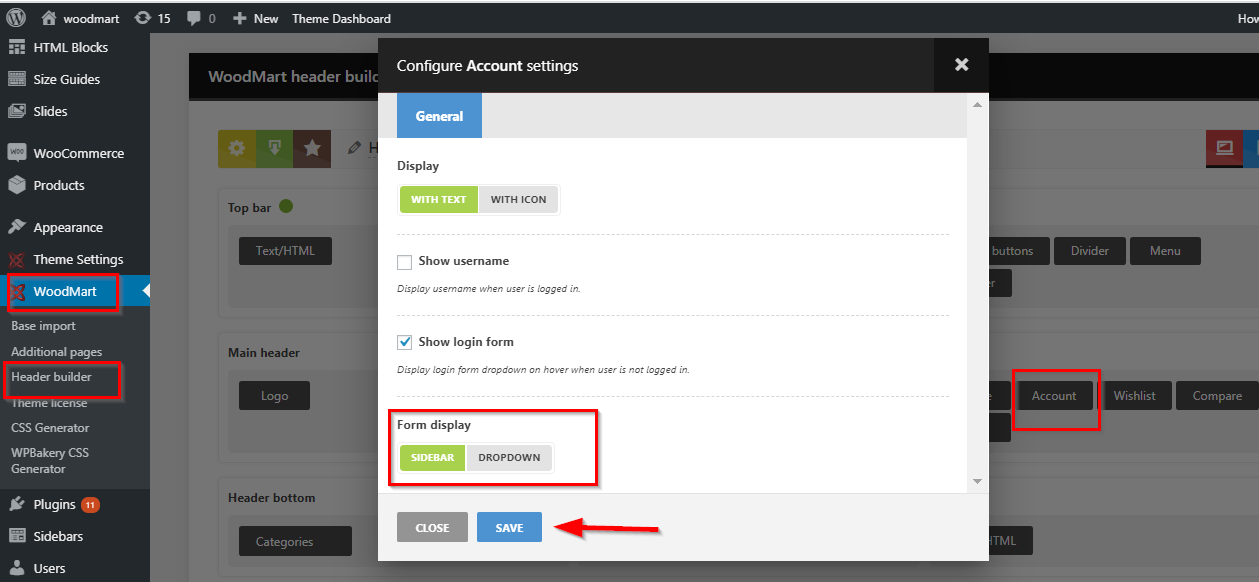Screen dimensions: 1259x582
Task: Select WITH TEXT display option
Action: tap(439, 199)
